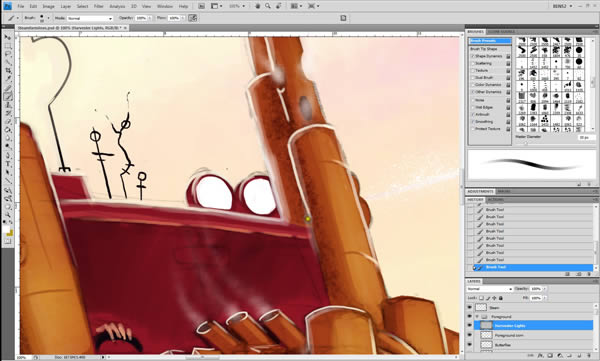Switch to the Actions tab
The image size is (600, 361).
click(x=495, y=200)
